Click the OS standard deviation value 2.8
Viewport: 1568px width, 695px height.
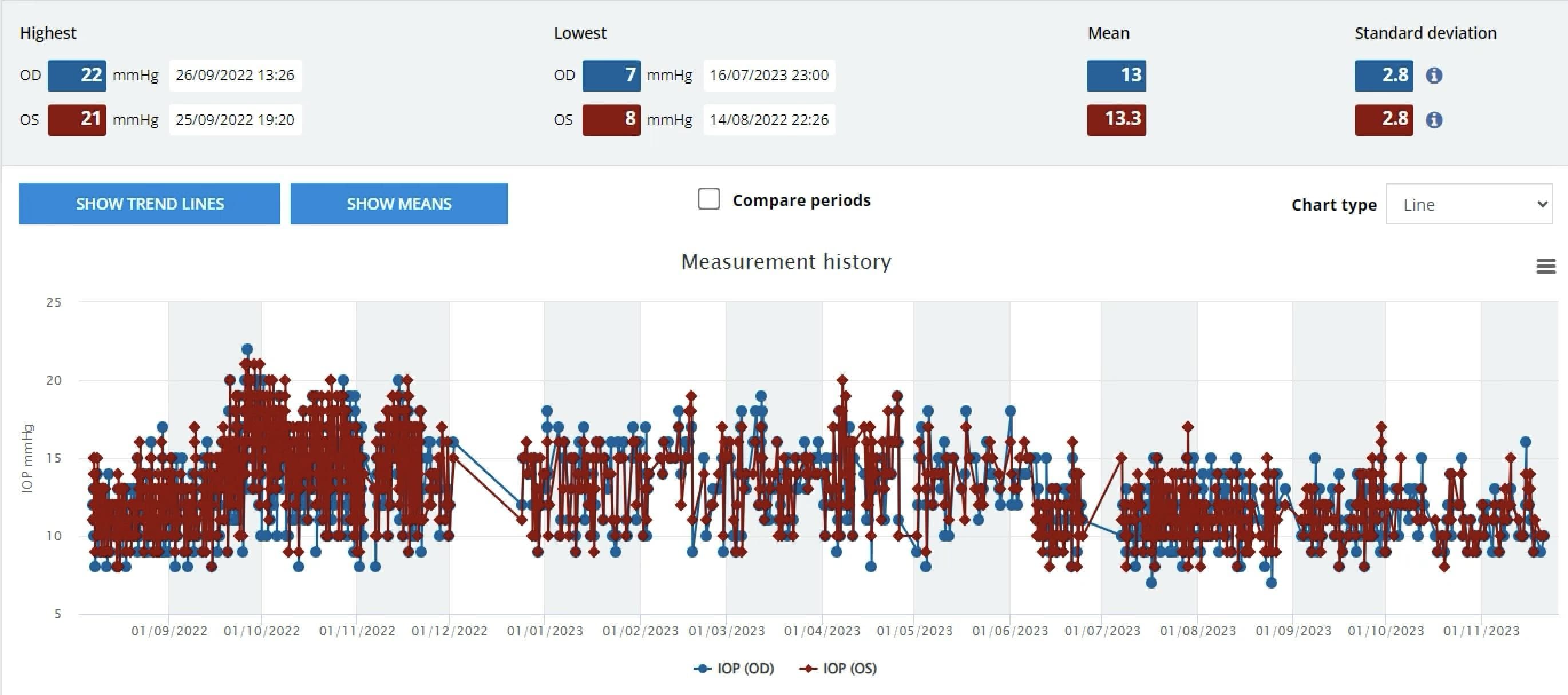click(x=1384, y=120)
